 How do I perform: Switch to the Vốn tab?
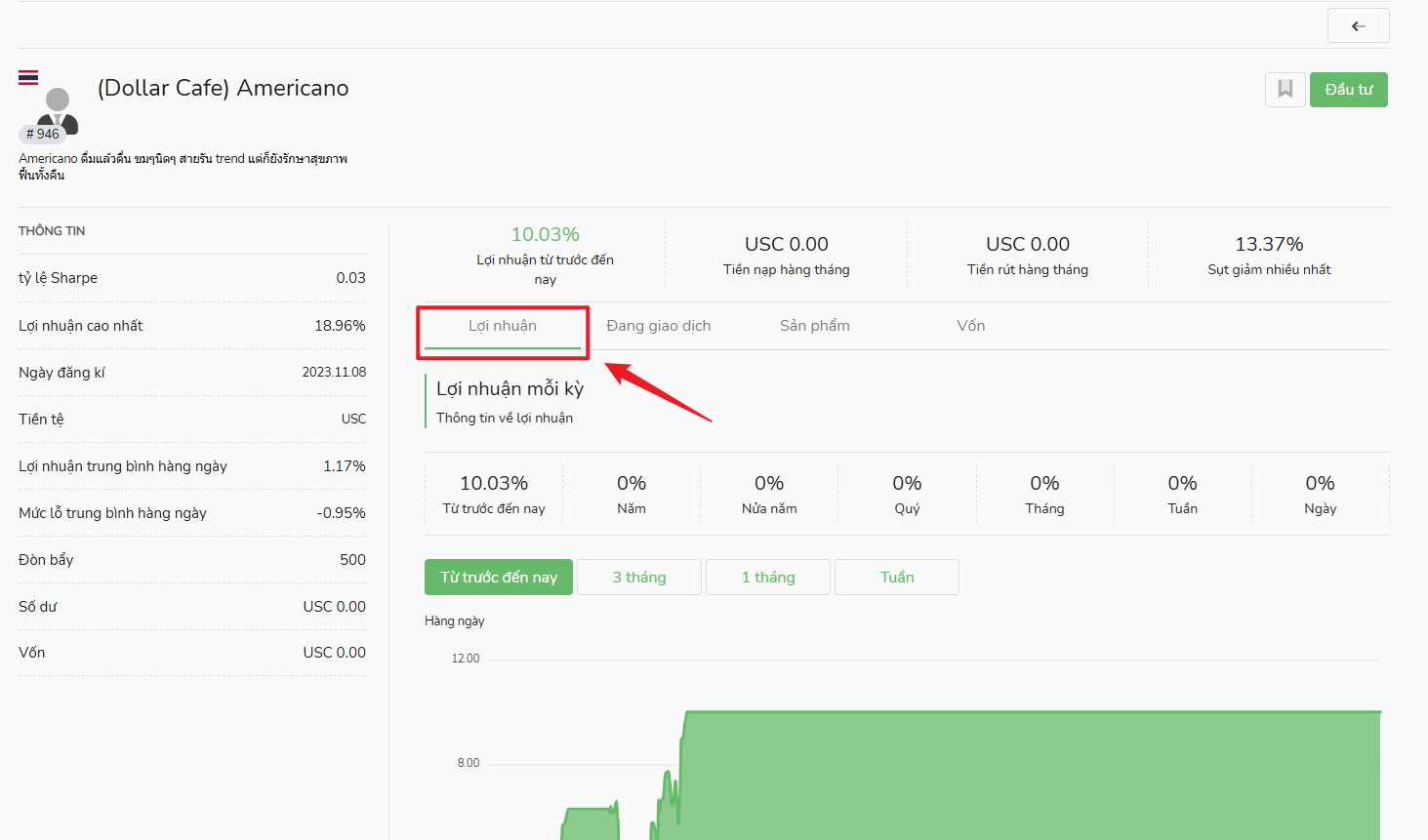click(971, 326)
